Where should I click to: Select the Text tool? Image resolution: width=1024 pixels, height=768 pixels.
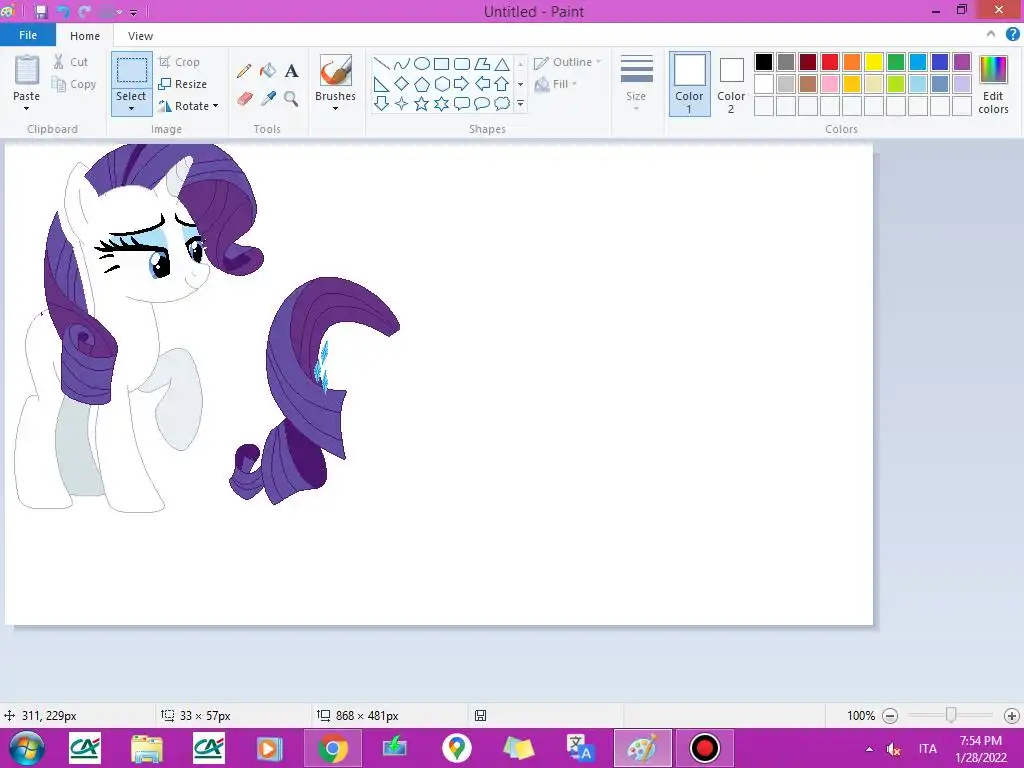click(291, 71)
